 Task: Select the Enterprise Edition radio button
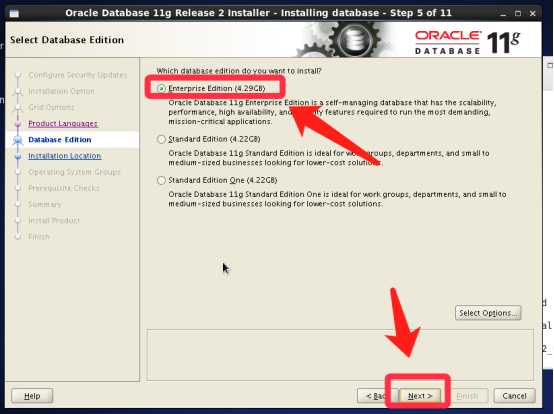161,88
